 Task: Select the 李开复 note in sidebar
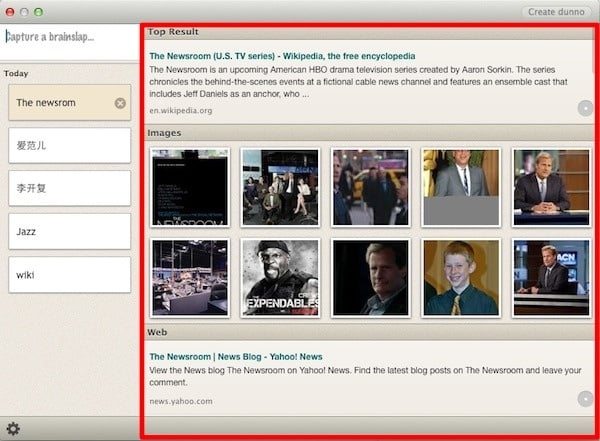click(x=69, y=188)
